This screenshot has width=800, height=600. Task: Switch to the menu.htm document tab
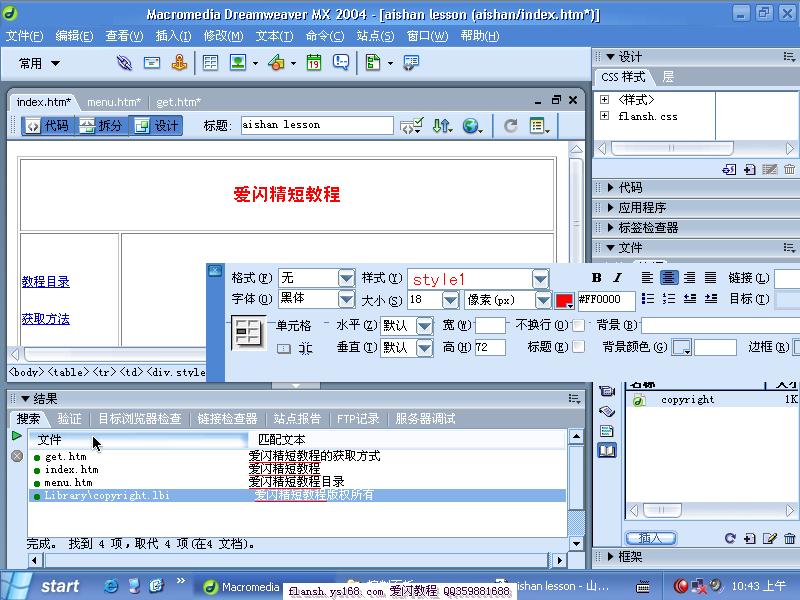[114, 102]
